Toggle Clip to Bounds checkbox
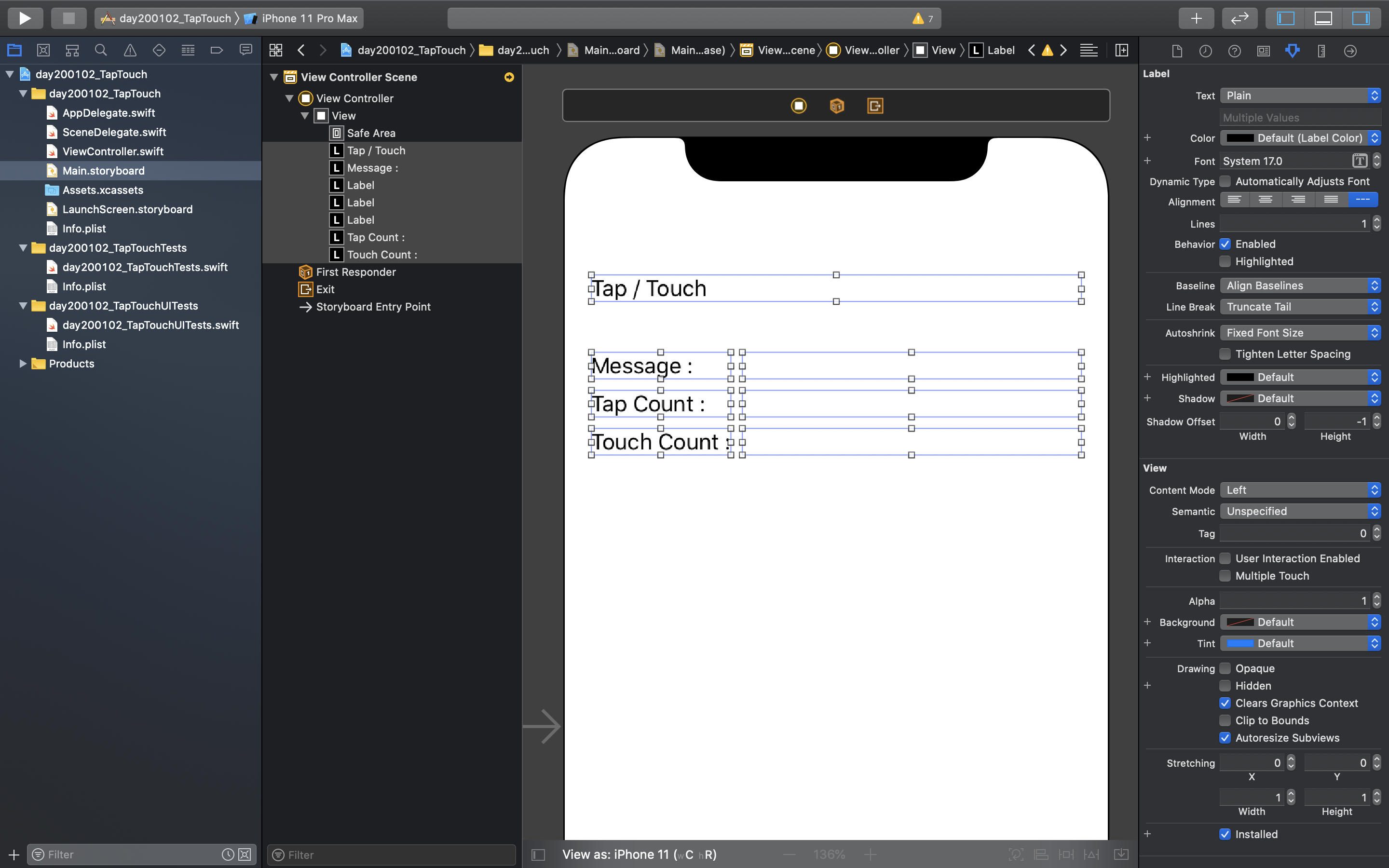The height and width of the screenshot is (868, 1389). pos(1225,720)
